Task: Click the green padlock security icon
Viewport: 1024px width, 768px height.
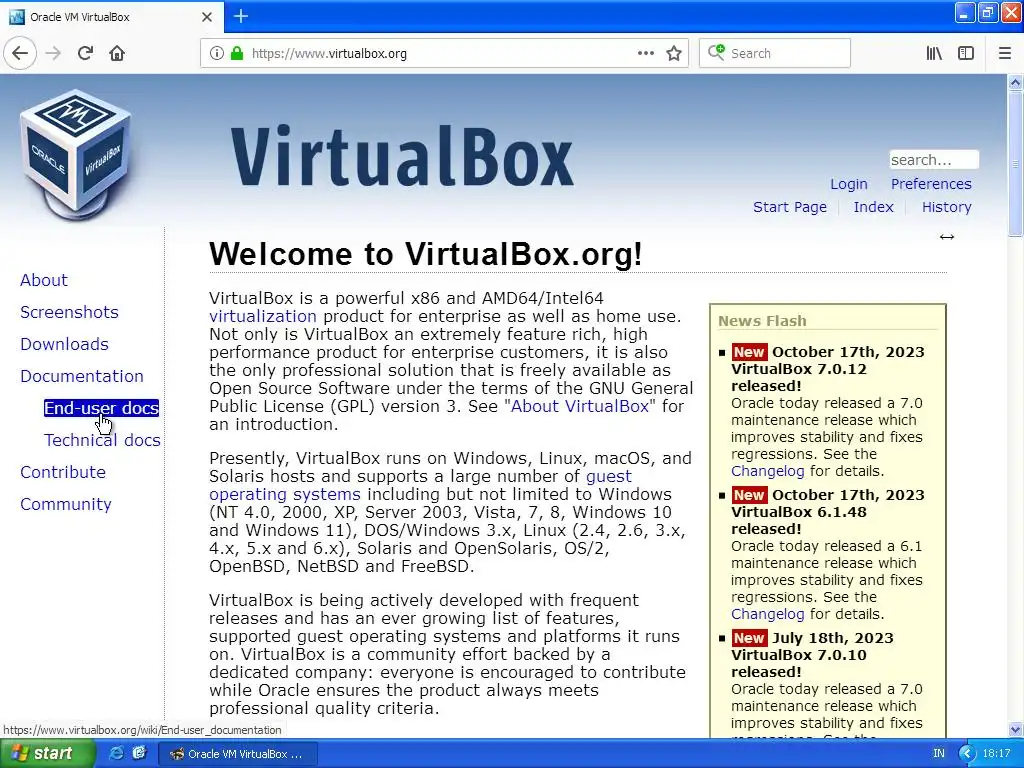Action: click(x=237, y=53)
